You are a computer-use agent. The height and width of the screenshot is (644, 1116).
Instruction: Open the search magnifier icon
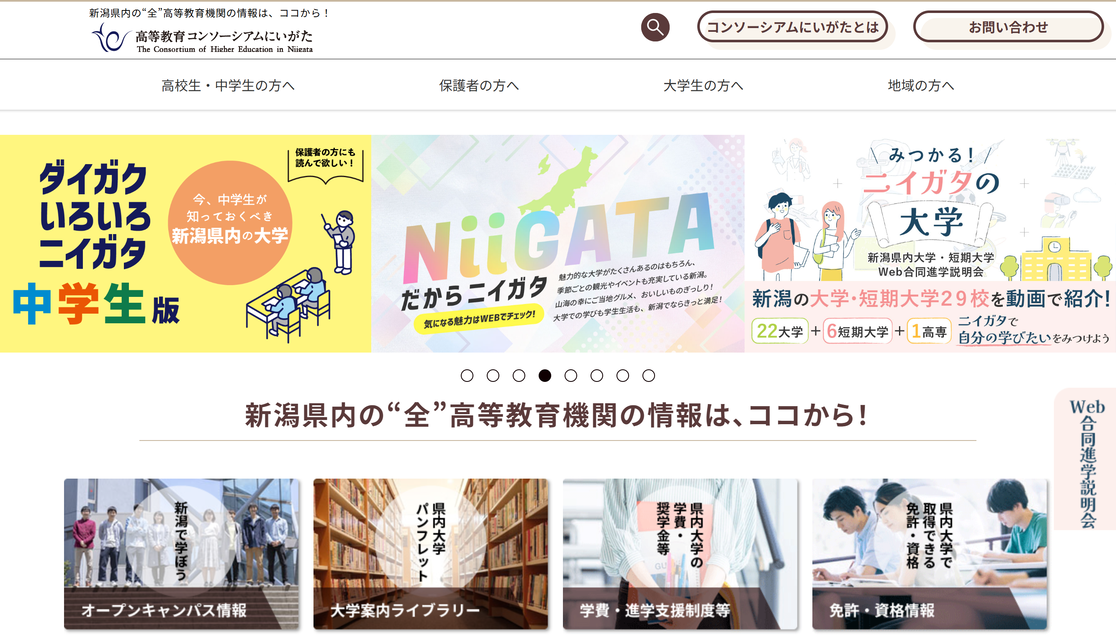click(655, 28)
